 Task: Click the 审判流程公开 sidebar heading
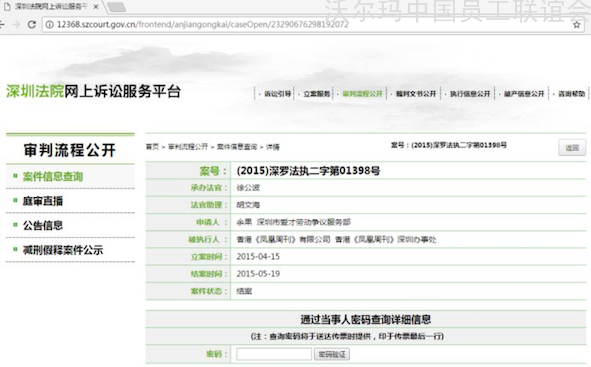(70, 150)
